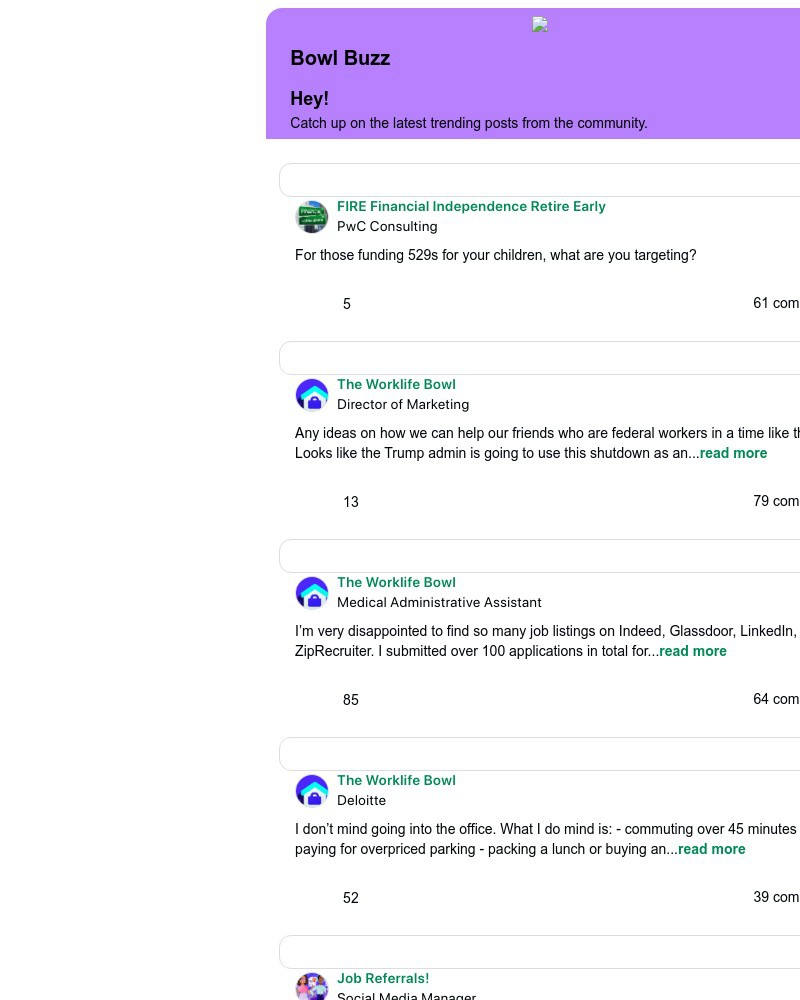Viewport: 800px width, 1000px height.
Task: Open The Worklife Bowl link above Medical Administrative Assistant
Action: [x=396, y=583]
